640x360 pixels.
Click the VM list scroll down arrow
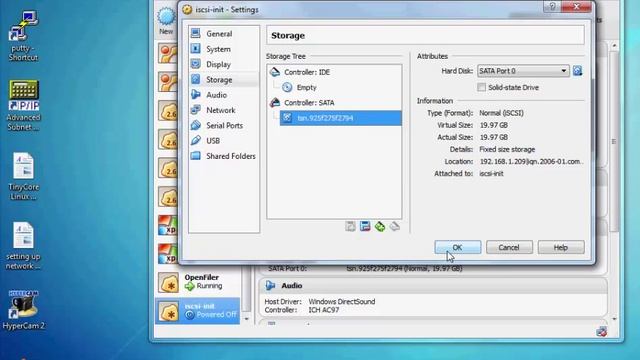pos(246,319)
